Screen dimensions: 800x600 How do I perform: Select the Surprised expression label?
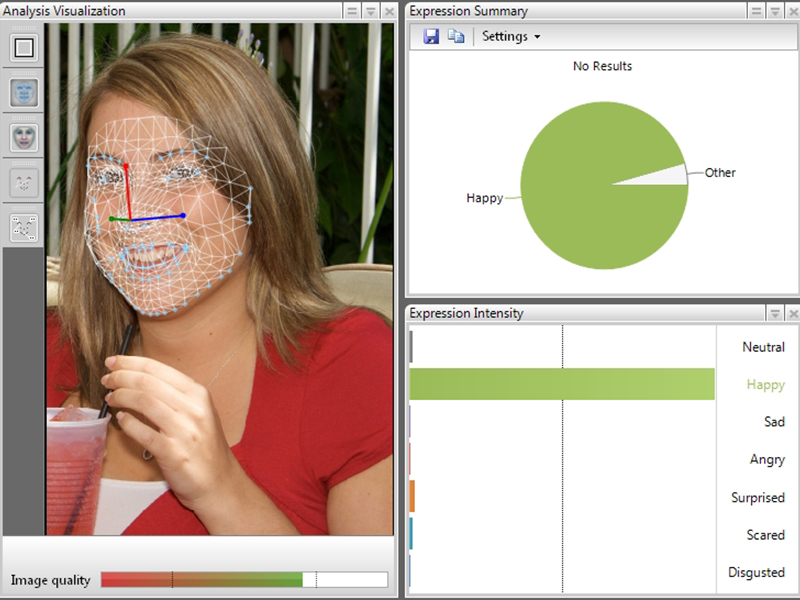(x=757, y=497)
